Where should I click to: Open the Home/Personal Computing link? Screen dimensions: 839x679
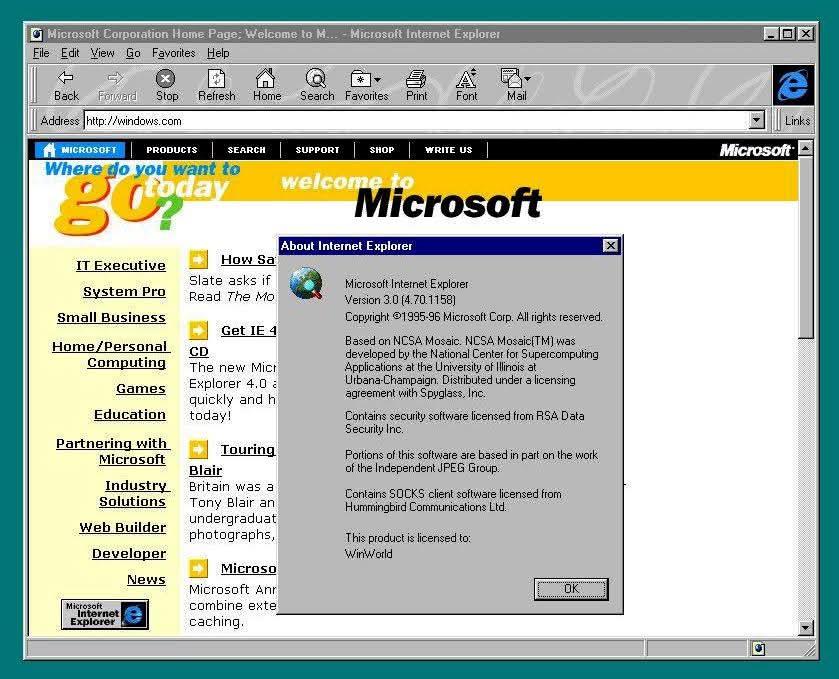click(111, 354)
